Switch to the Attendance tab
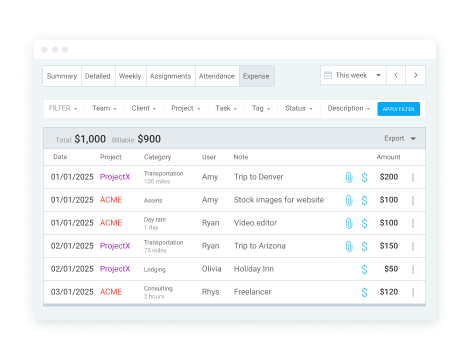The width and height of the screenshot is (470, 360). (217, 76)
